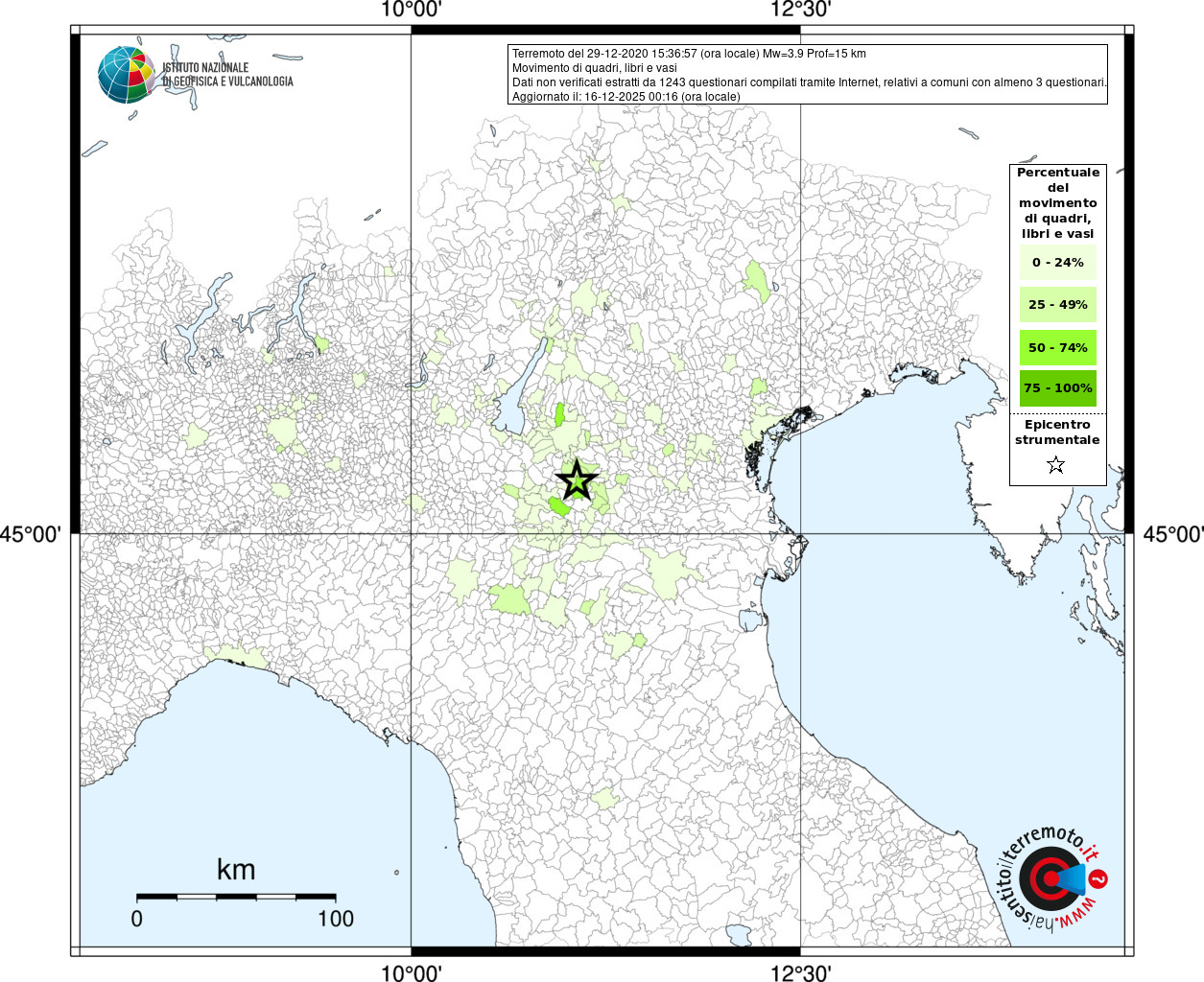
Task: Click the earthquake title line with Mw=3.9
Action: (689, 54)
